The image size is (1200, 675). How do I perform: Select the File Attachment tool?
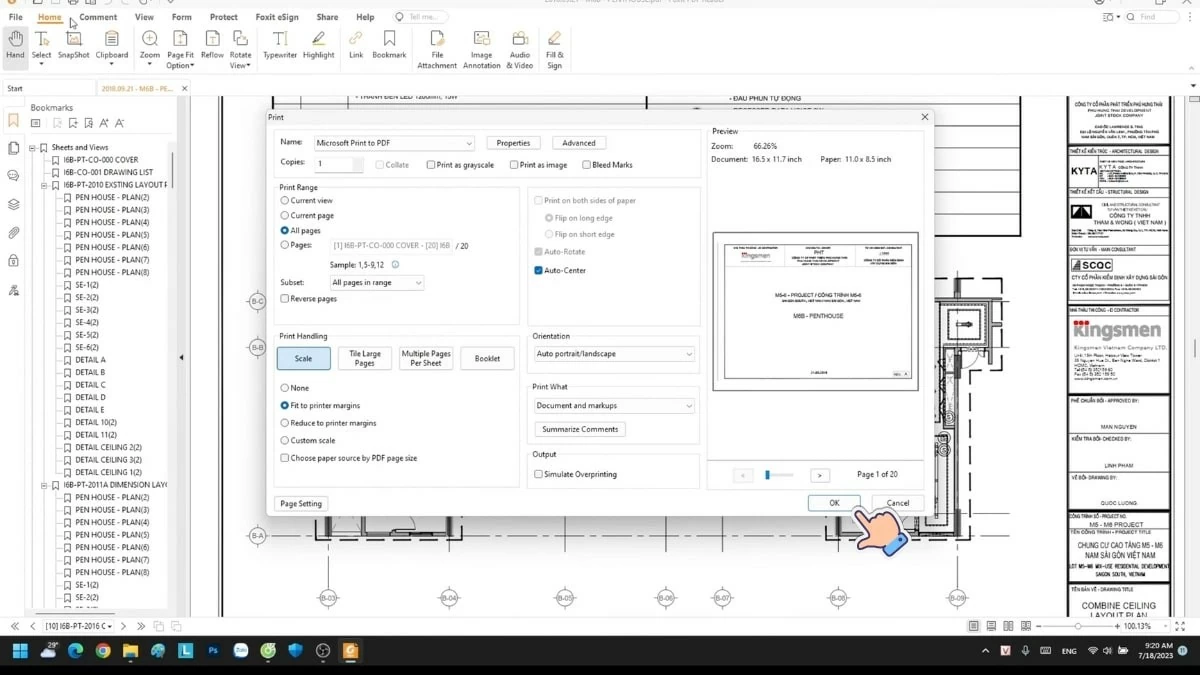pyautogui.click(x=437, y=45)
